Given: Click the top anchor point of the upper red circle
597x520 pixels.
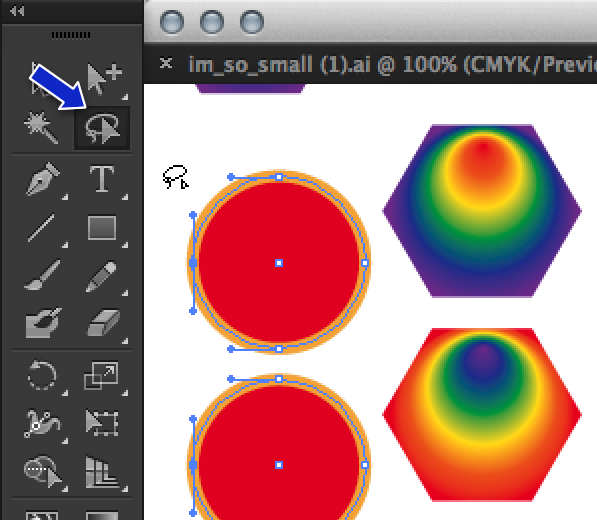Looking at the screenshot, I should (x=279, y=177).
